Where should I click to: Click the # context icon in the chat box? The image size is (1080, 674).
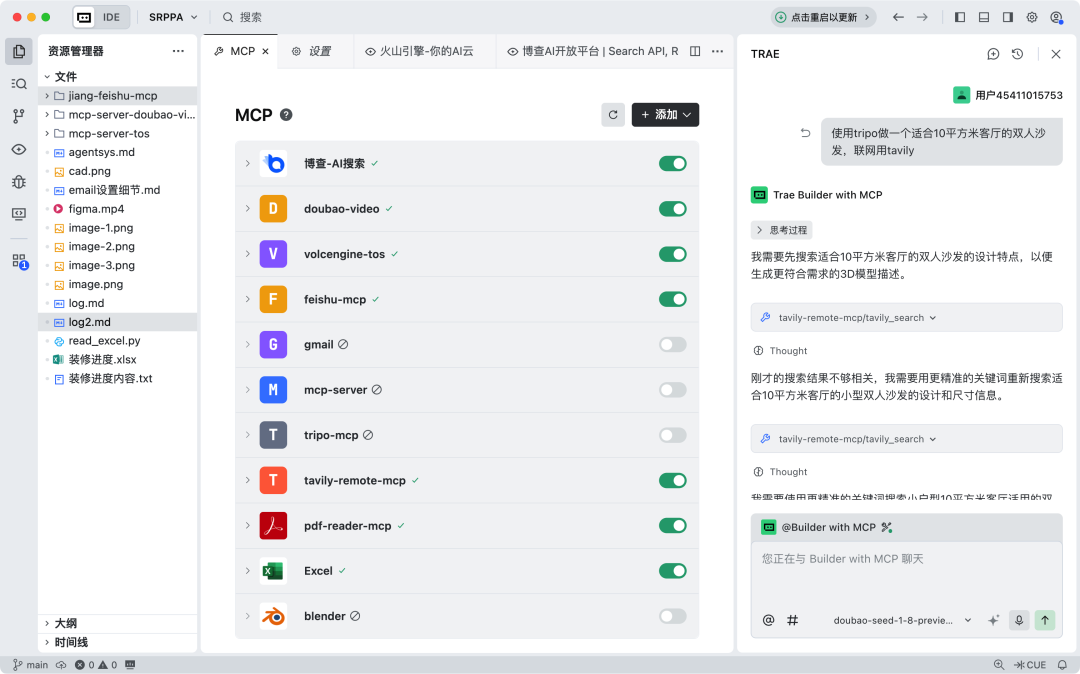(792, 620)
